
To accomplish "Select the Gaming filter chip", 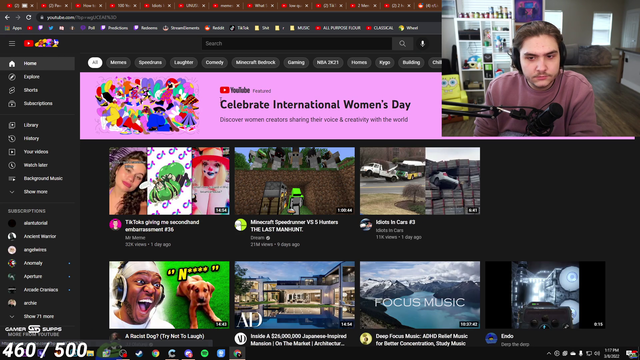I will click(296, 62).
